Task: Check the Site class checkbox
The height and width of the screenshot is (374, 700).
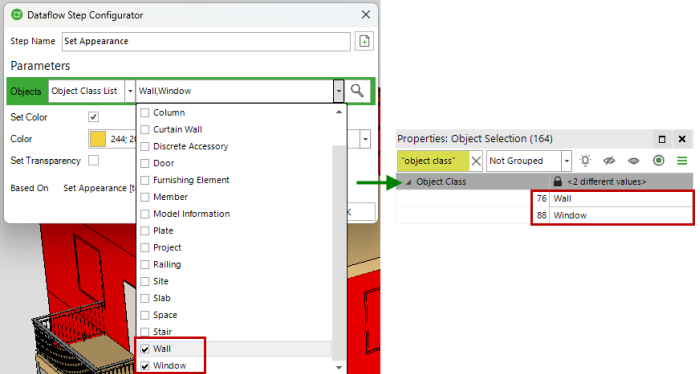Action: (145, 281)
